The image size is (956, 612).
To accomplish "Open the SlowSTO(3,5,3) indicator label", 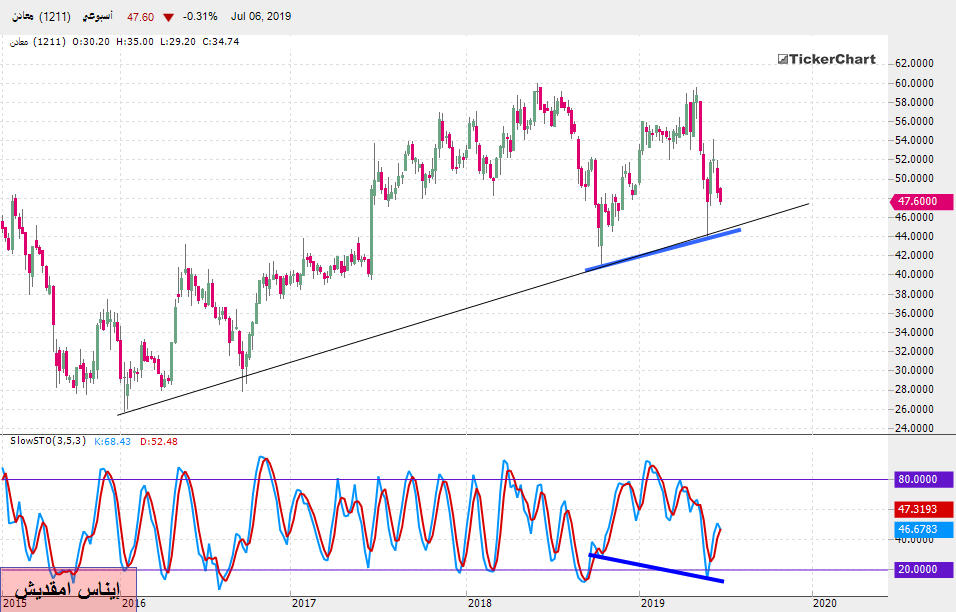I will click(46, 440).
